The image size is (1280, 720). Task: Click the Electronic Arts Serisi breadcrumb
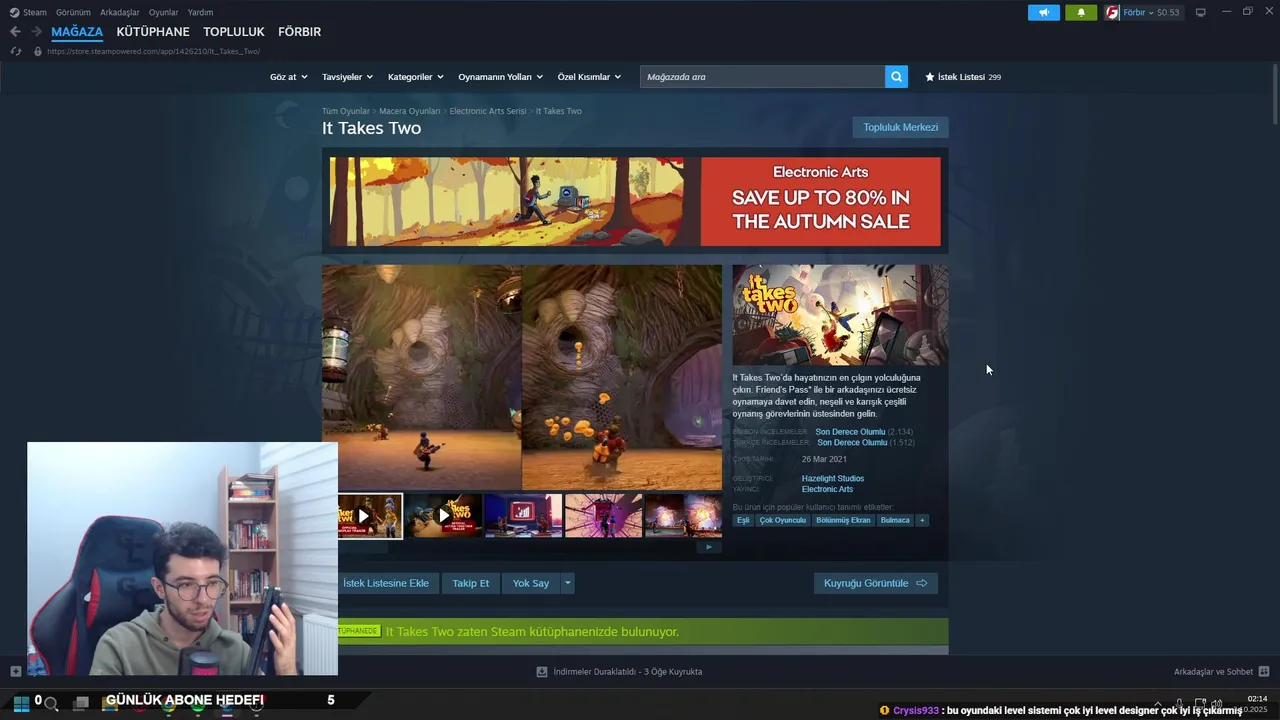pyautogui.click(x=487, y=111)
